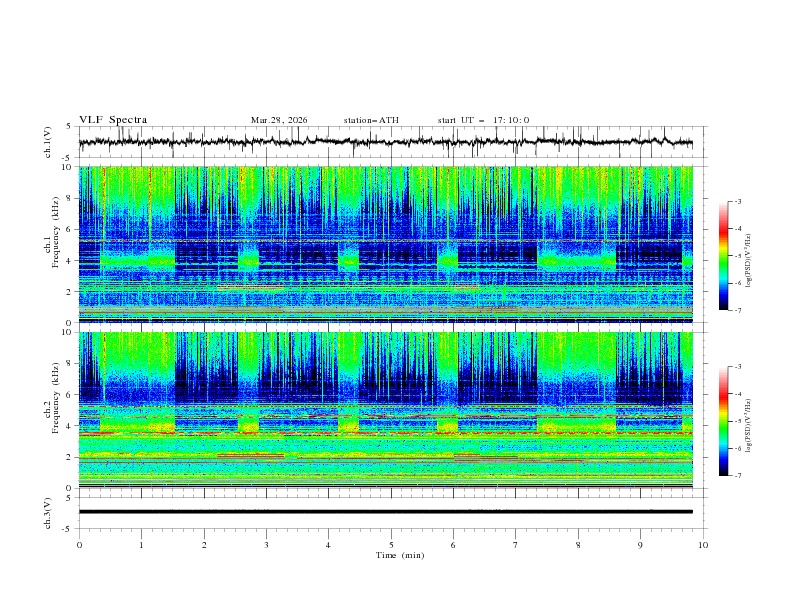This screenshot has width=792, height=612.
Task: Click the "-7" tick on upper color bar
Action: click(x=738, y=310)
